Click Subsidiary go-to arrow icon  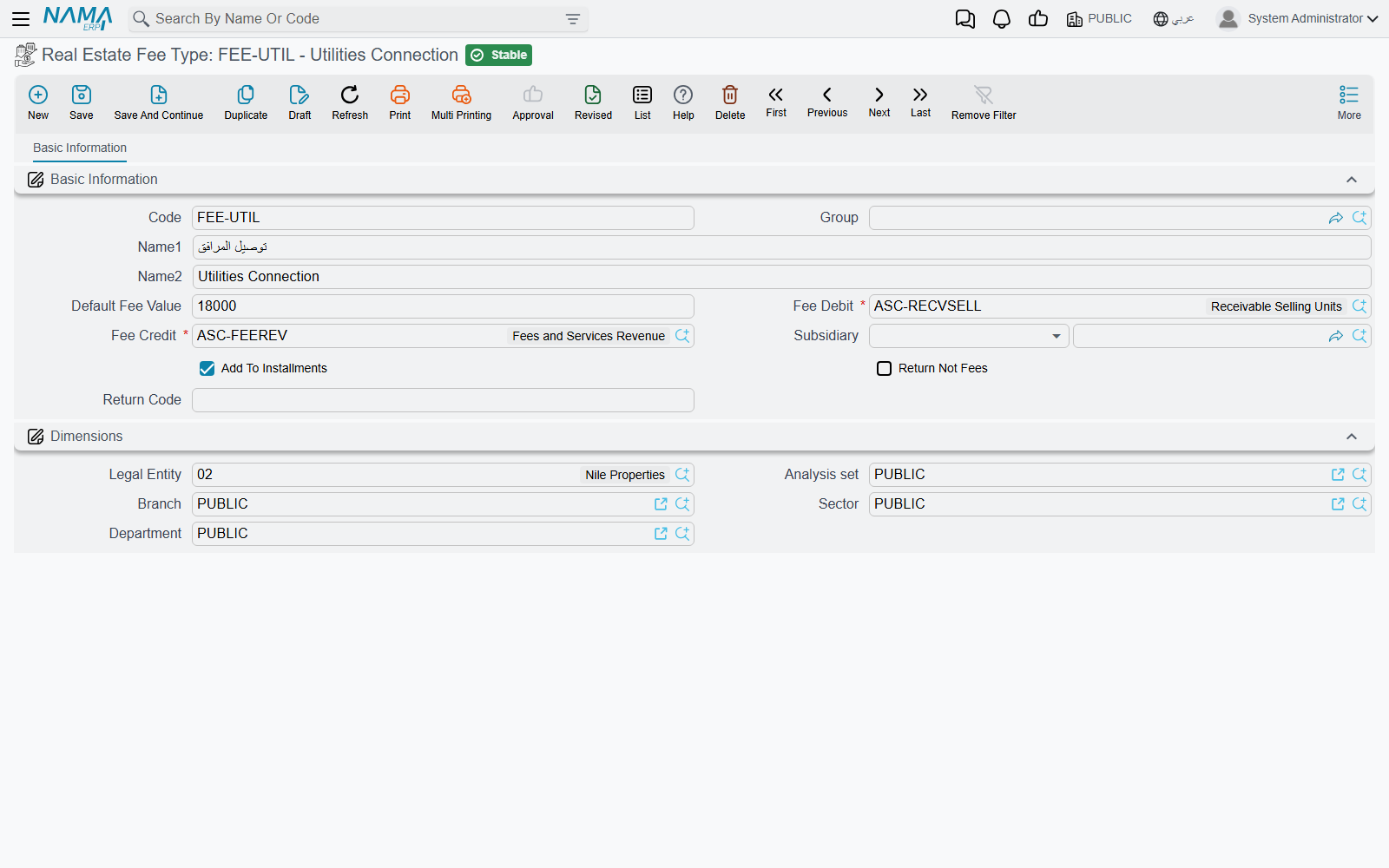[1336, 336]
